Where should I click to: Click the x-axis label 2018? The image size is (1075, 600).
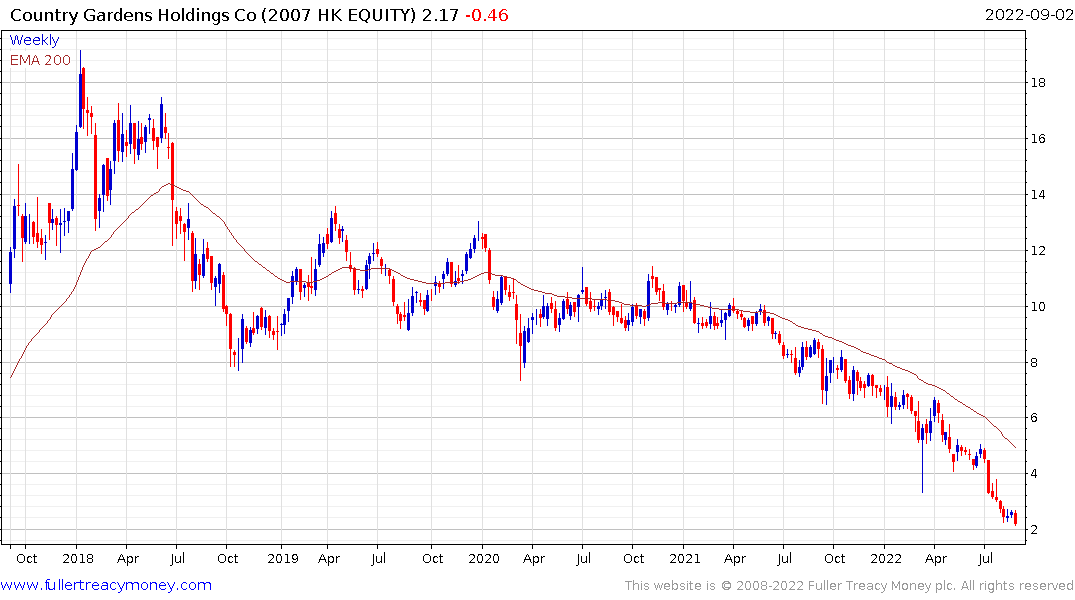coord(77,559)
